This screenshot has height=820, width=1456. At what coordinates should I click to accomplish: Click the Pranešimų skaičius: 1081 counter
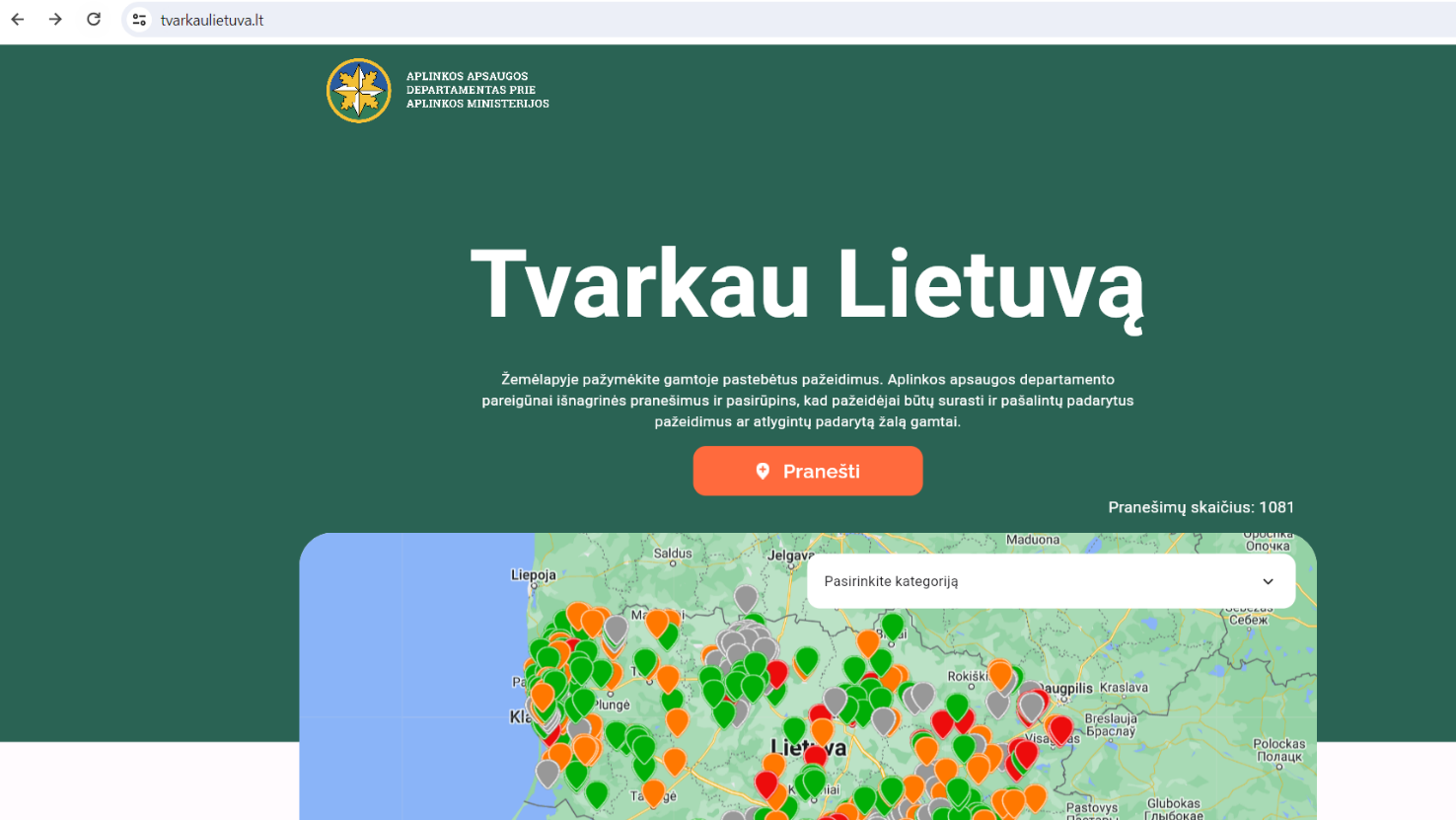point(1201,507)
